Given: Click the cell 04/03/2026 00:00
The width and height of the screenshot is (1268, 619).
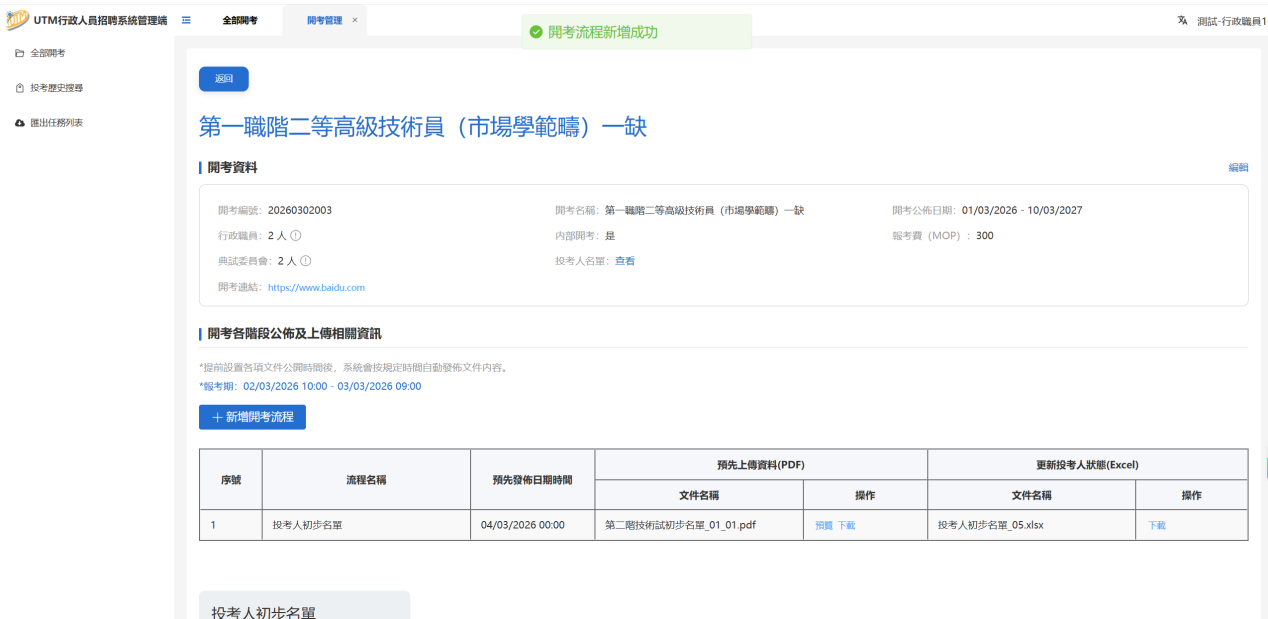Looking at the screenshot, I should (x=523, y=525).
